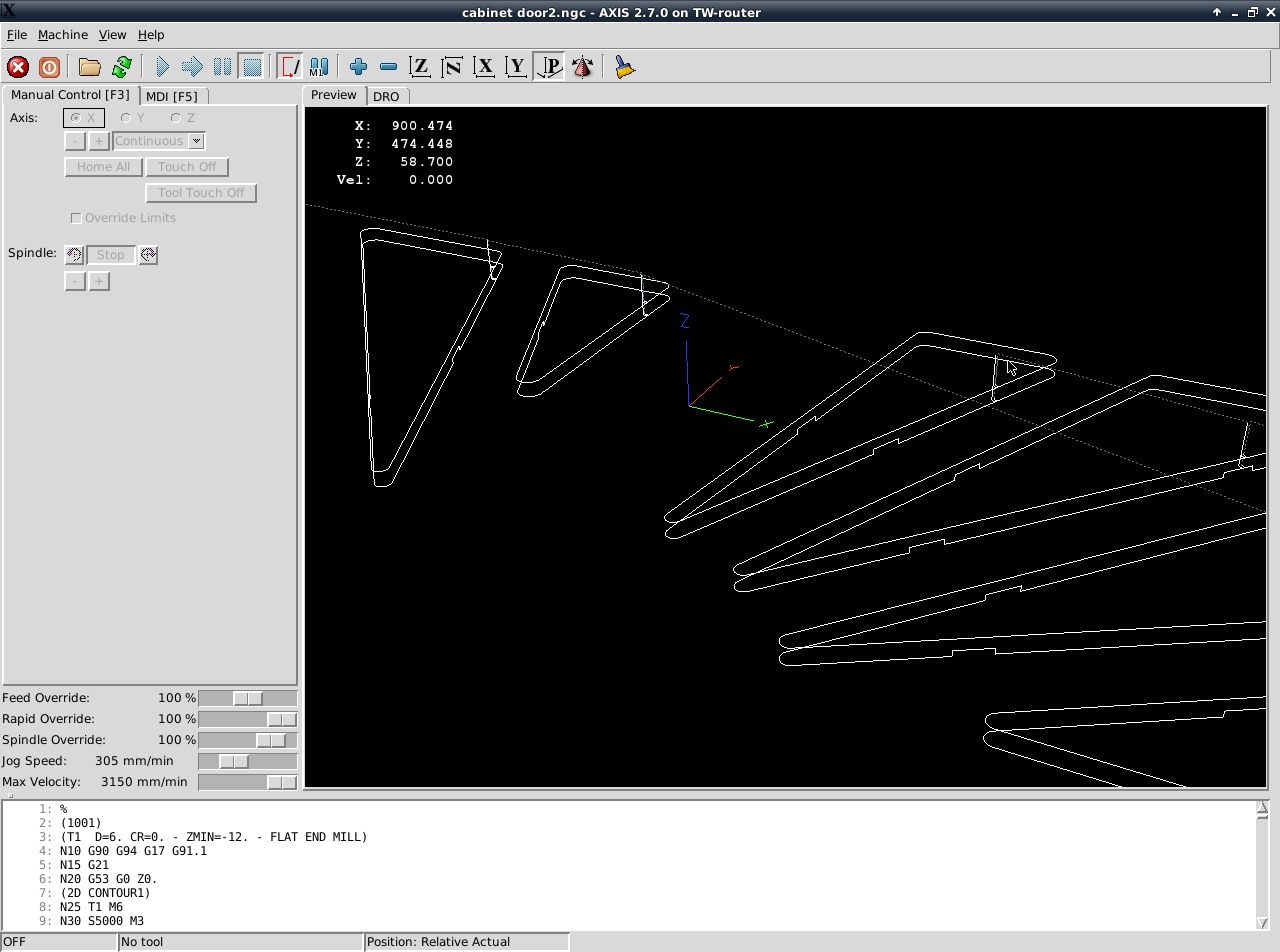
Task: Adjust Max Velocity slider
Action: pyautogui.click(x=248, y=782)
